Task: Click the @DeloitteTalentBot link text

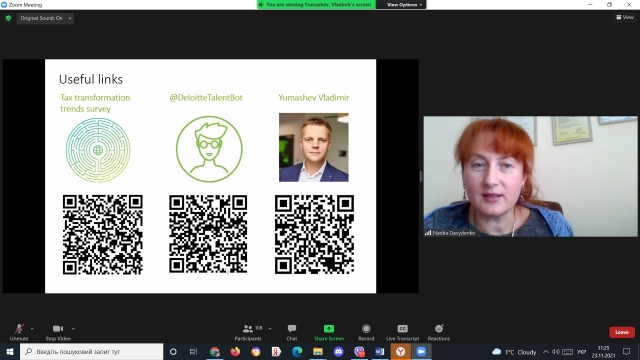Action: pos(206,98)
